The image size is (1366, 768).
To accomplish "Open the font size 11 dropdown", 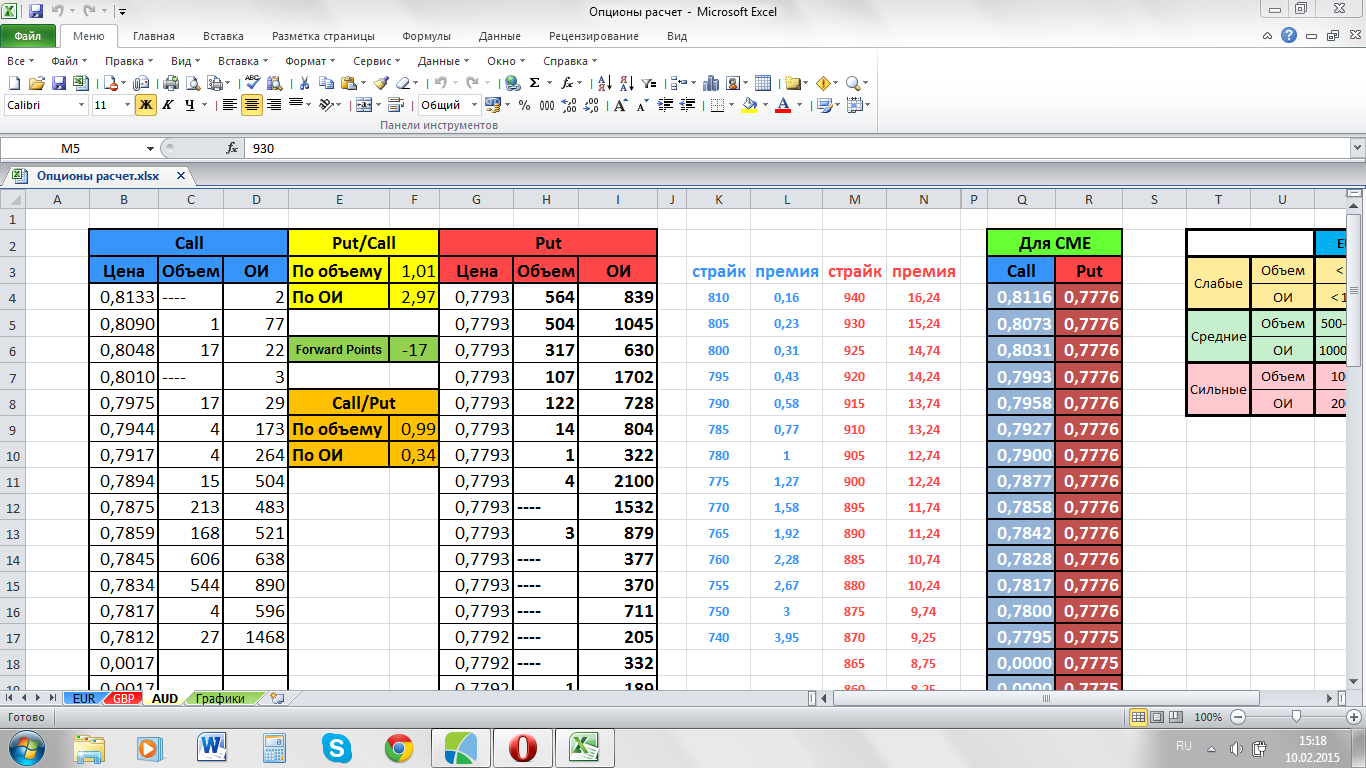I will coord(127,105).
